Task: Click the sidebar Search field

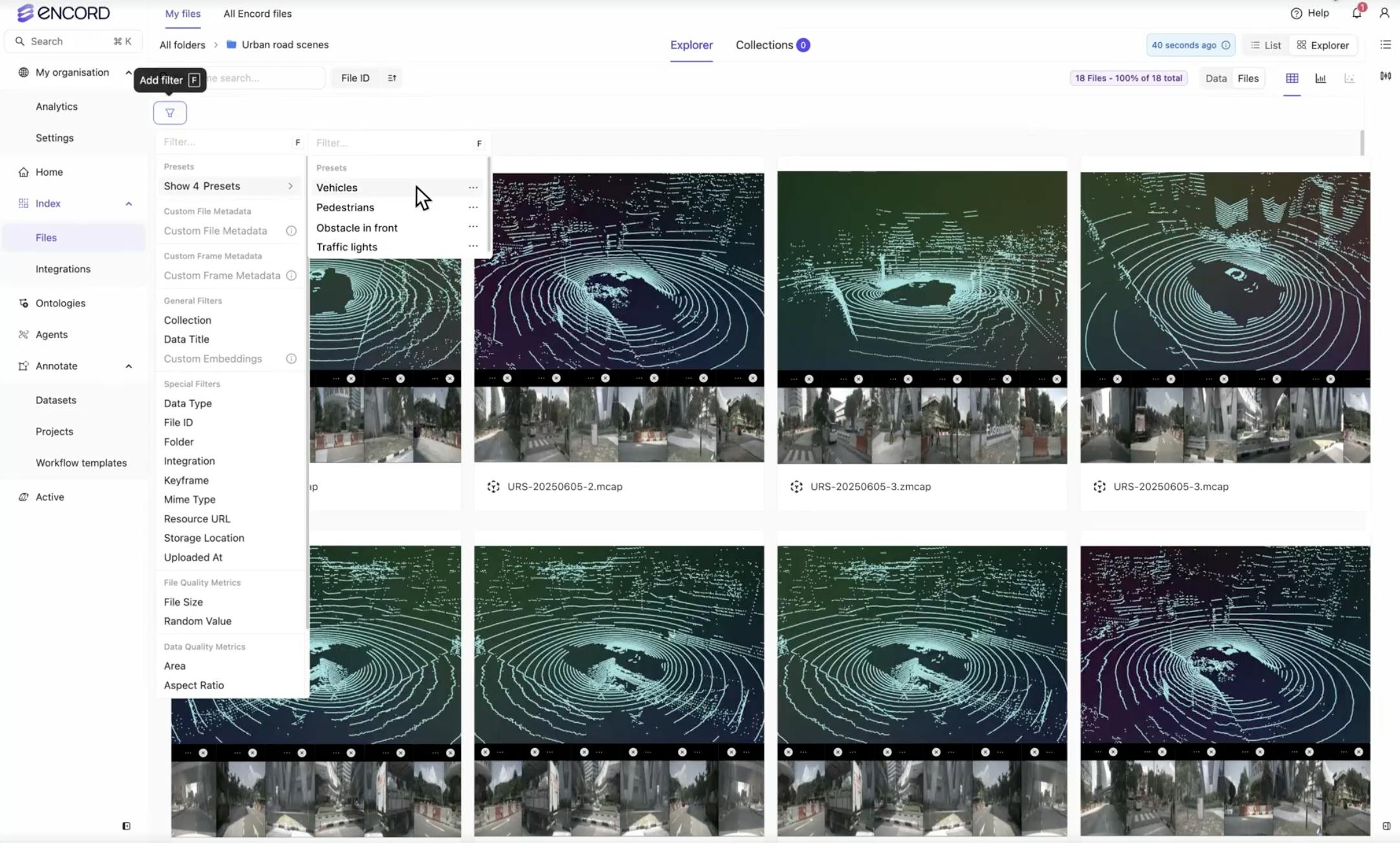Action: (73, 41)
